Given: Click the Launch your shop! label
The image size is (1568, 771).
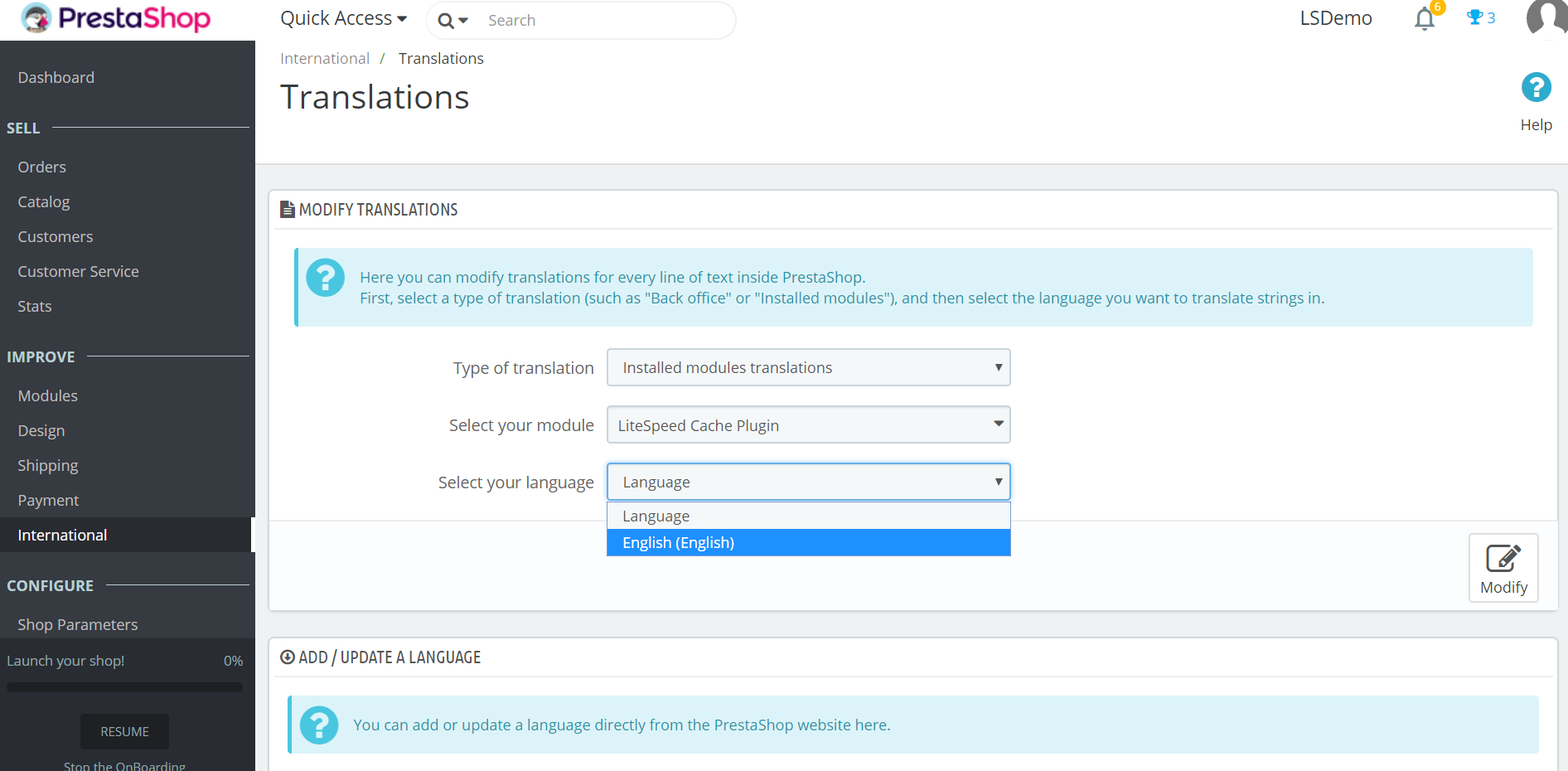Looking at the screenshot, I should click(x=65, y=661).
